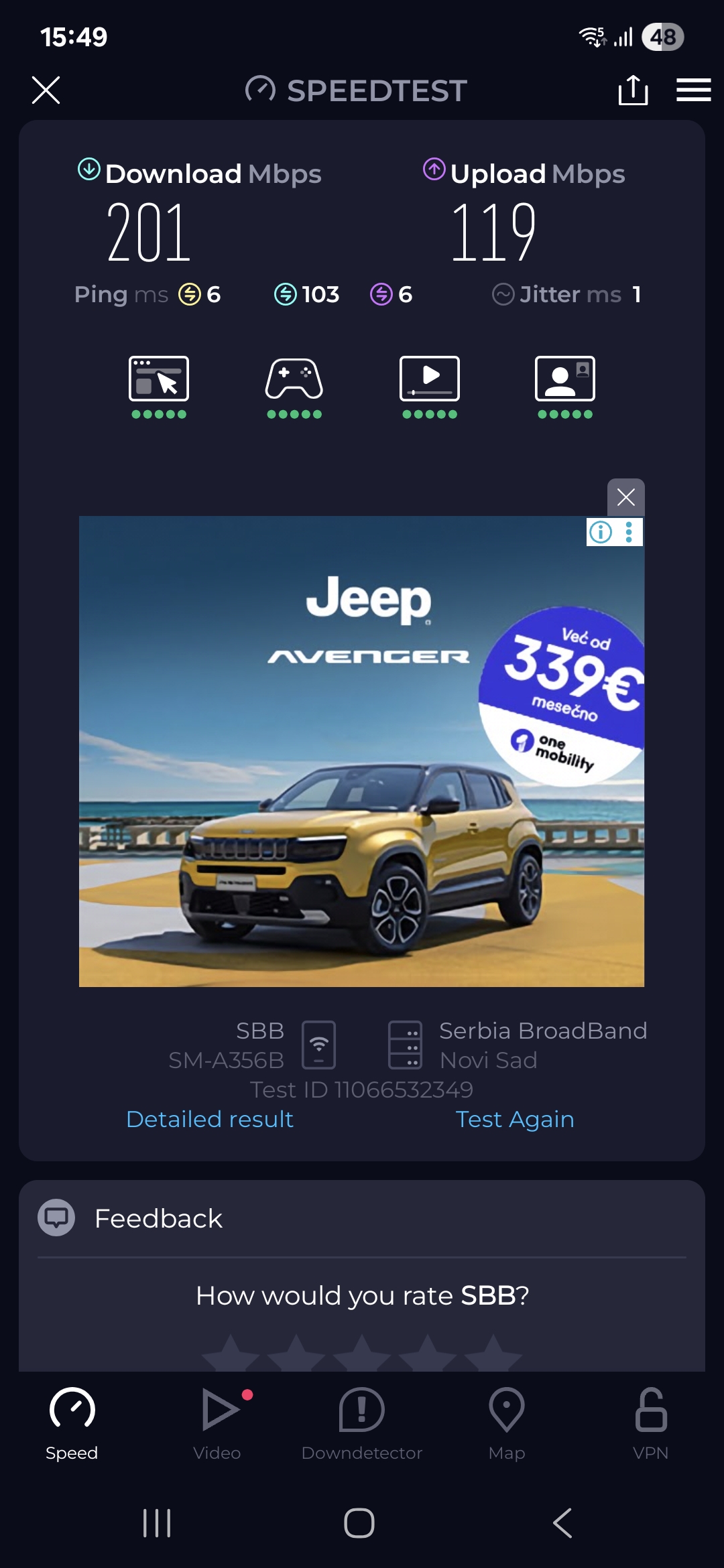Image resolution: width=724 pixels, height=1568 pixels.
Task: Tap Test Again
Action: pyautogui.click(x=515, y=1119)
